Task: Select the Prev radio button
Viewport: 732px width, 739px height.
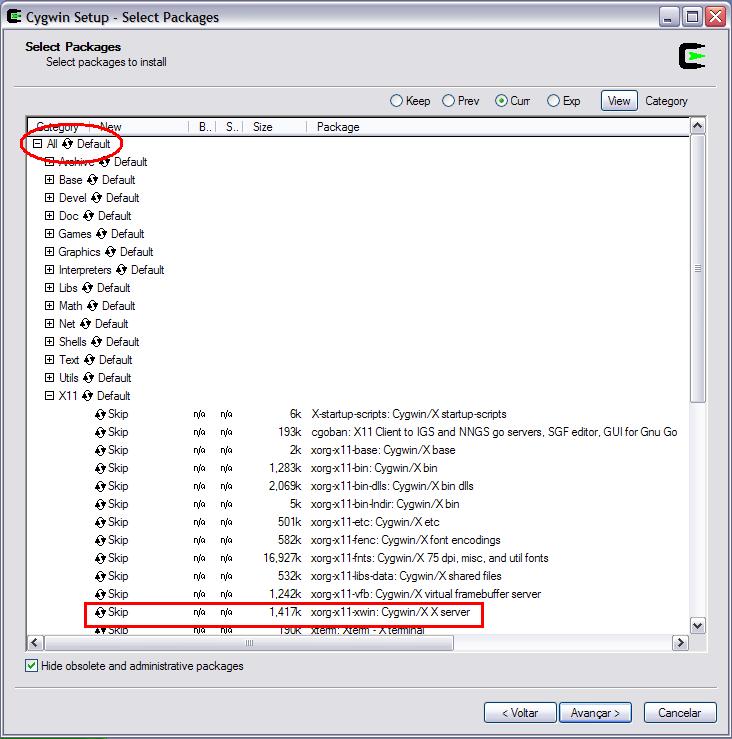Action: [x=448, y=101]
